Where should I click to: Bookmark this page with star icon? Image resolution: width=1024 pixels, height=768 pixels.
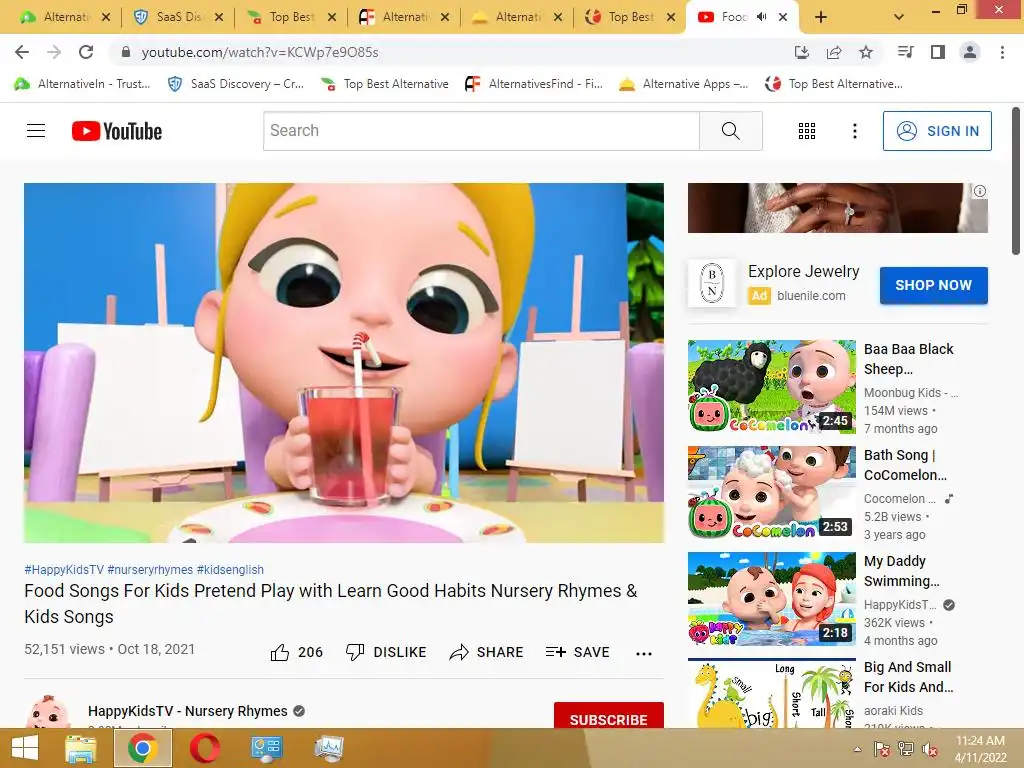[866, 52]
